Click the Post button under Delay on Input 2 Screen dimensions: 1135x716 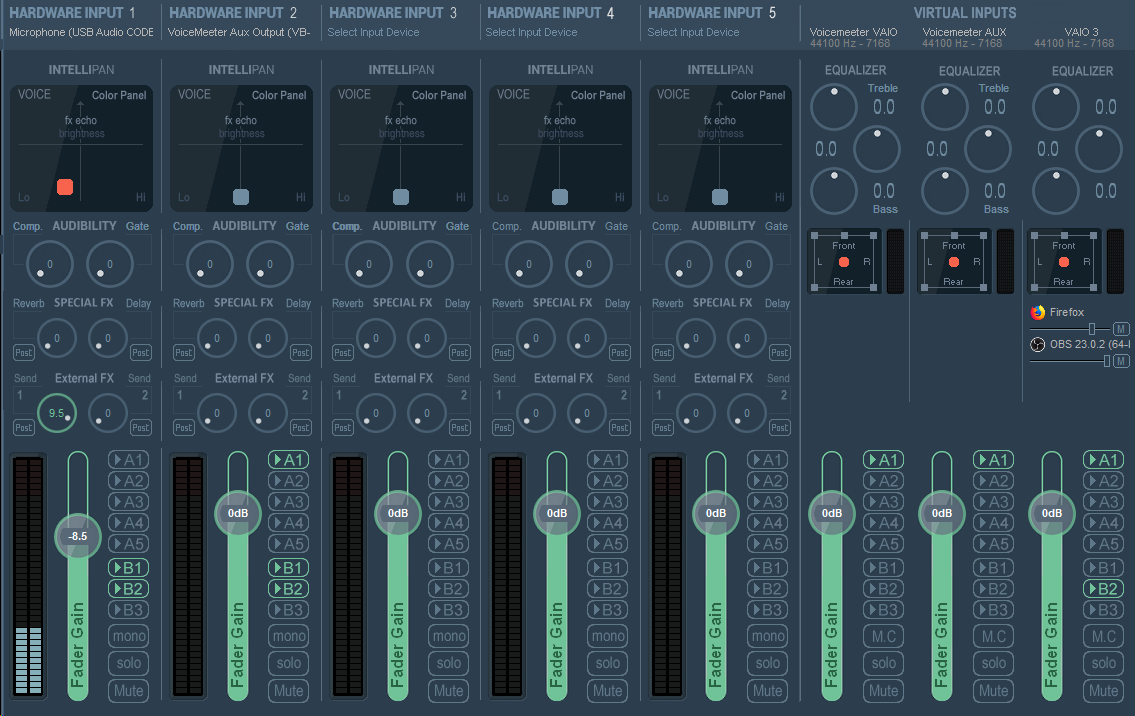(x=300, y=353)
